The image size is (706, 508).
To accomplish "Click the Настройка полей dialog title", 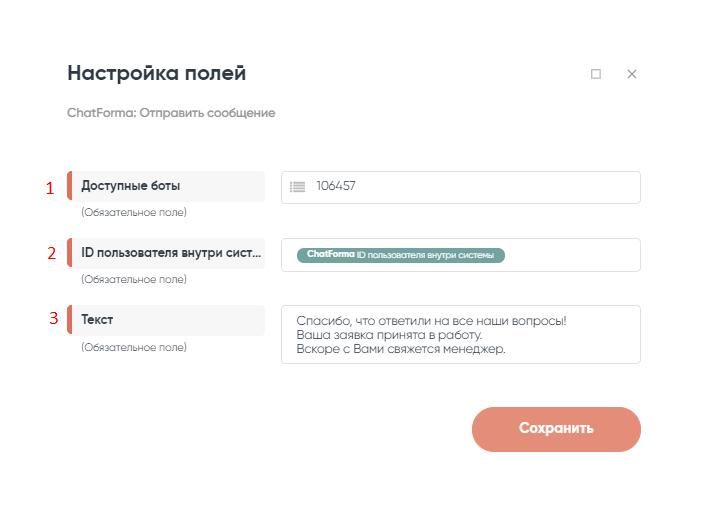I will [156, 73].
